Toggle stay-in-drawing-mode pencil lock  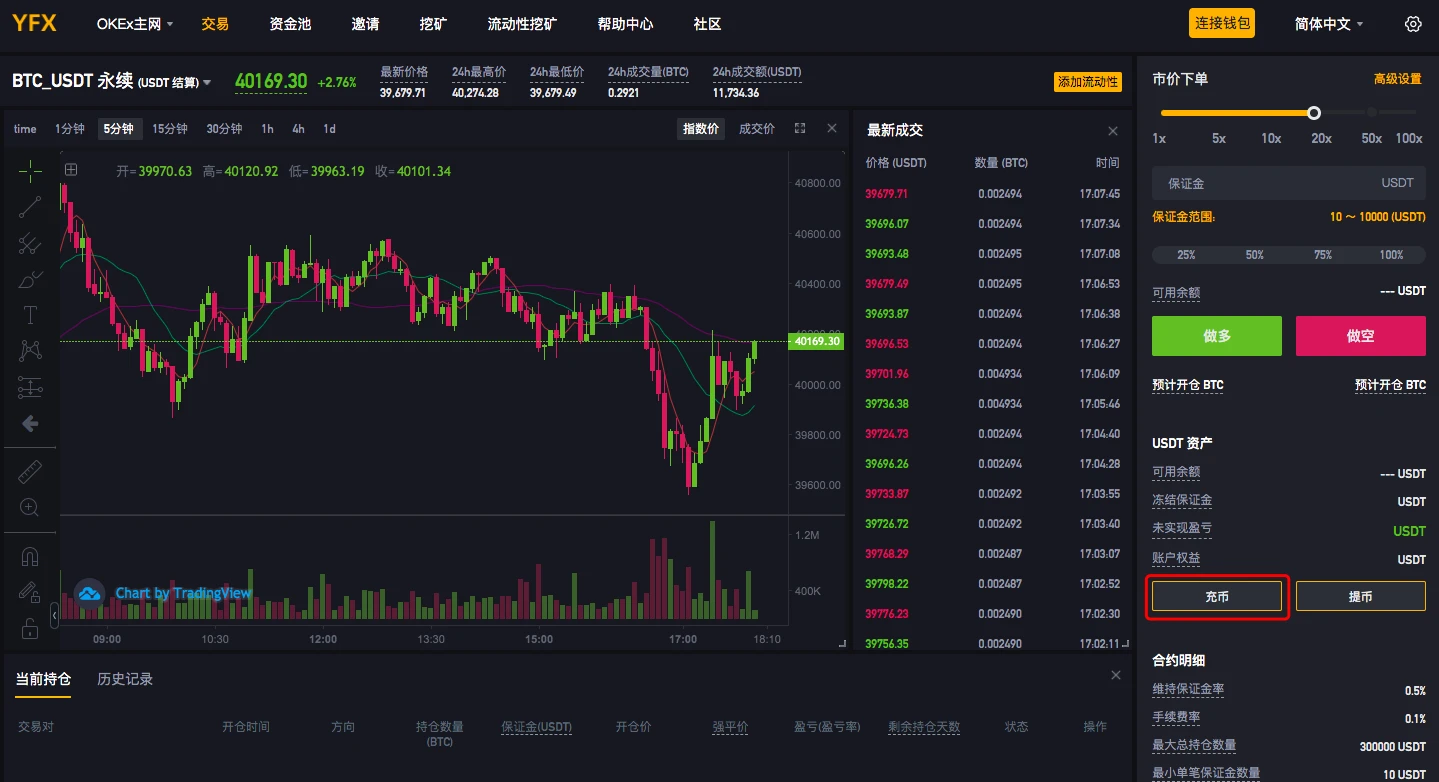click(30, 592)
